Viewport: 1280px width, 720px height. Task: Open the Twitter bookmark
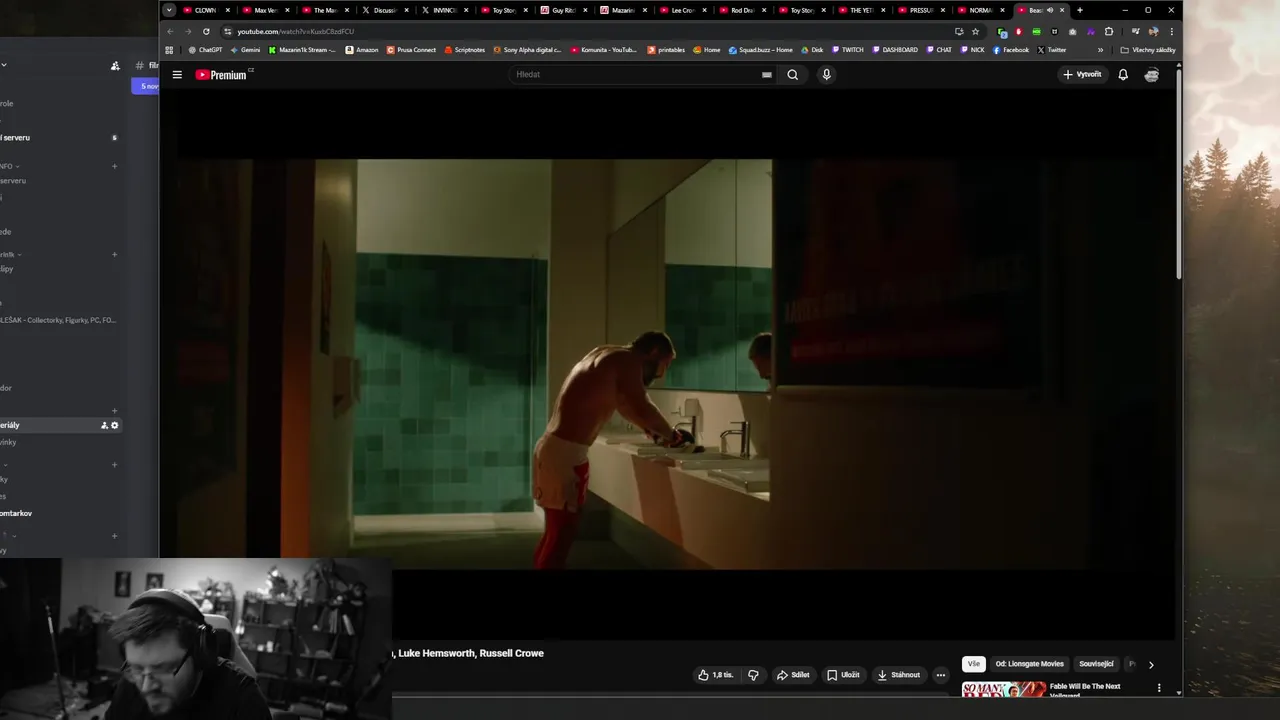click(x=1051, y=50)
